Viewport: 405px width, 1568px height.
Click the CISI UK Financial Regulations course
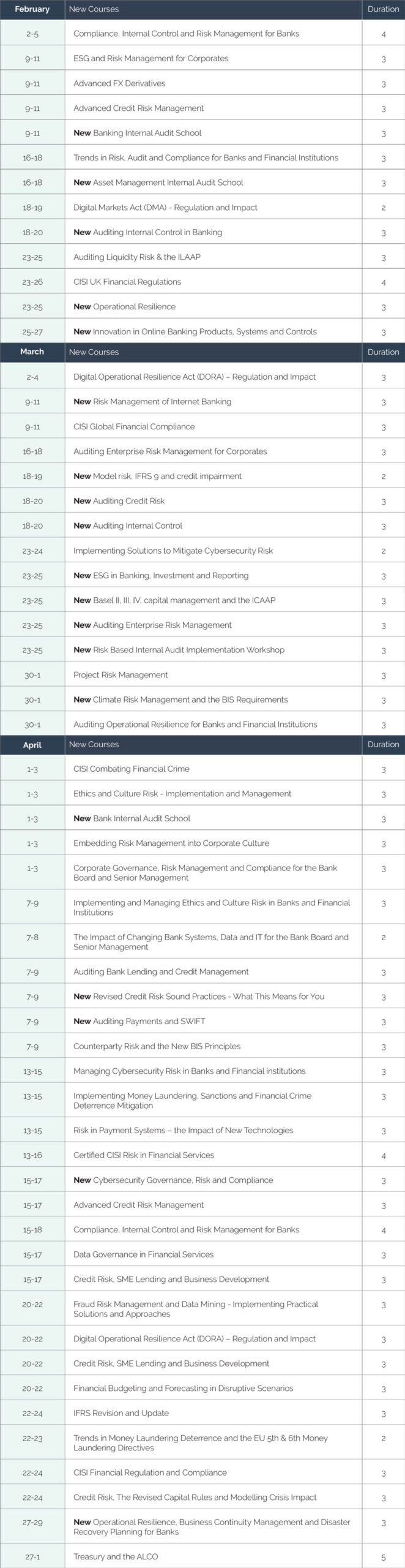click(x=127, y=282)
